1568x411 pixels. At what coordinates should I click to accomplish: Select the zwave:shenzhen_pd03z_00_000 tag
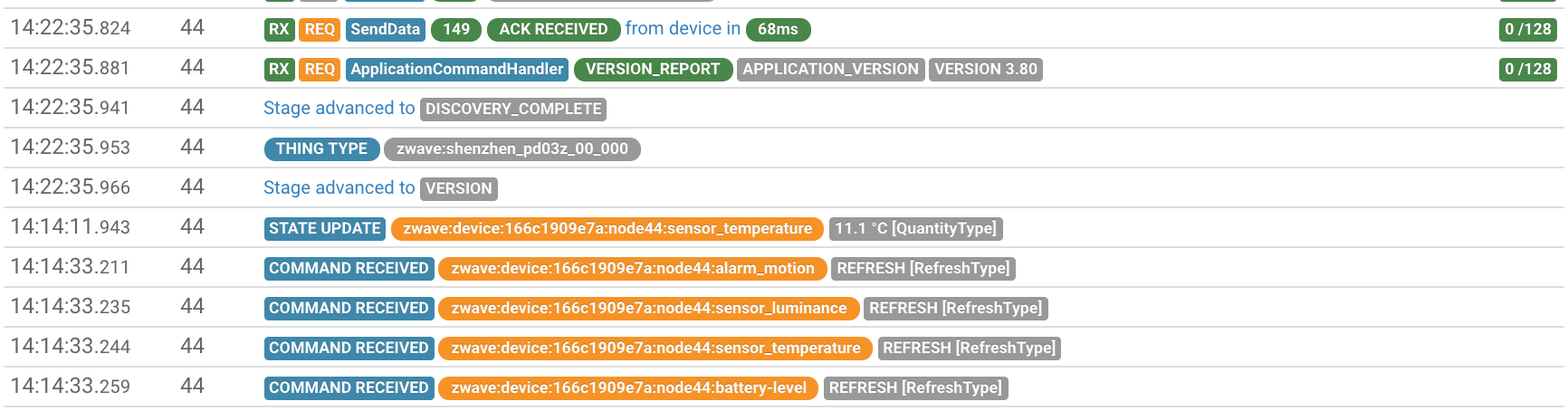512,148
